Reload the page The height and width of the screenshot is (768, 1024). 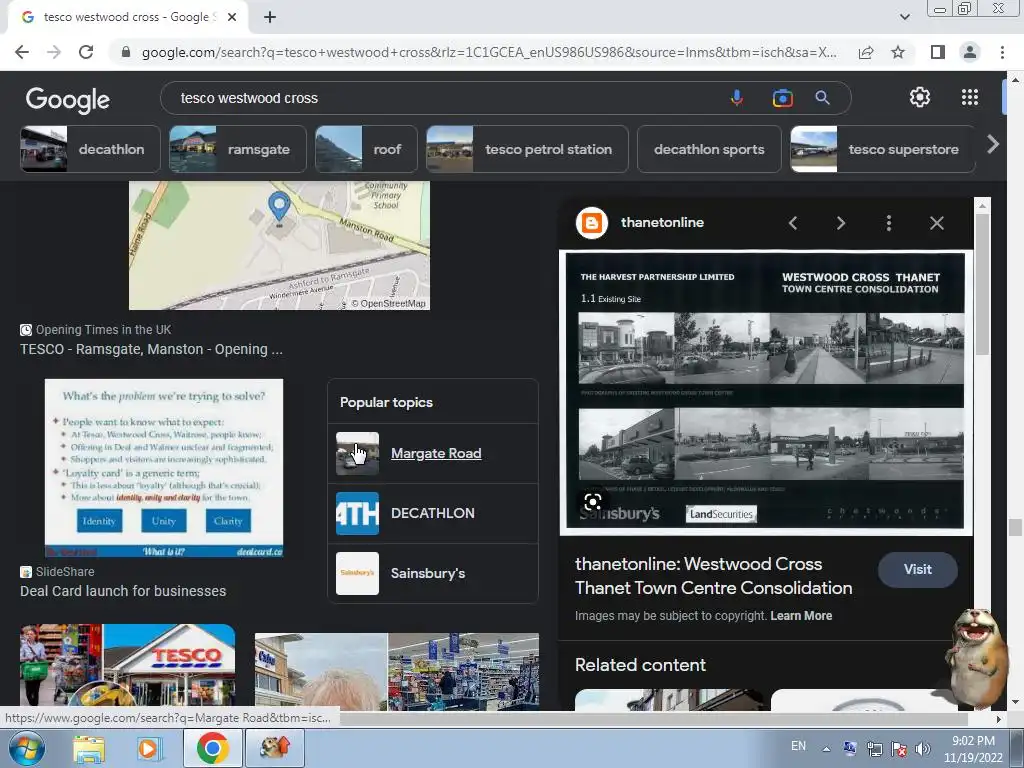pos(86,52)
